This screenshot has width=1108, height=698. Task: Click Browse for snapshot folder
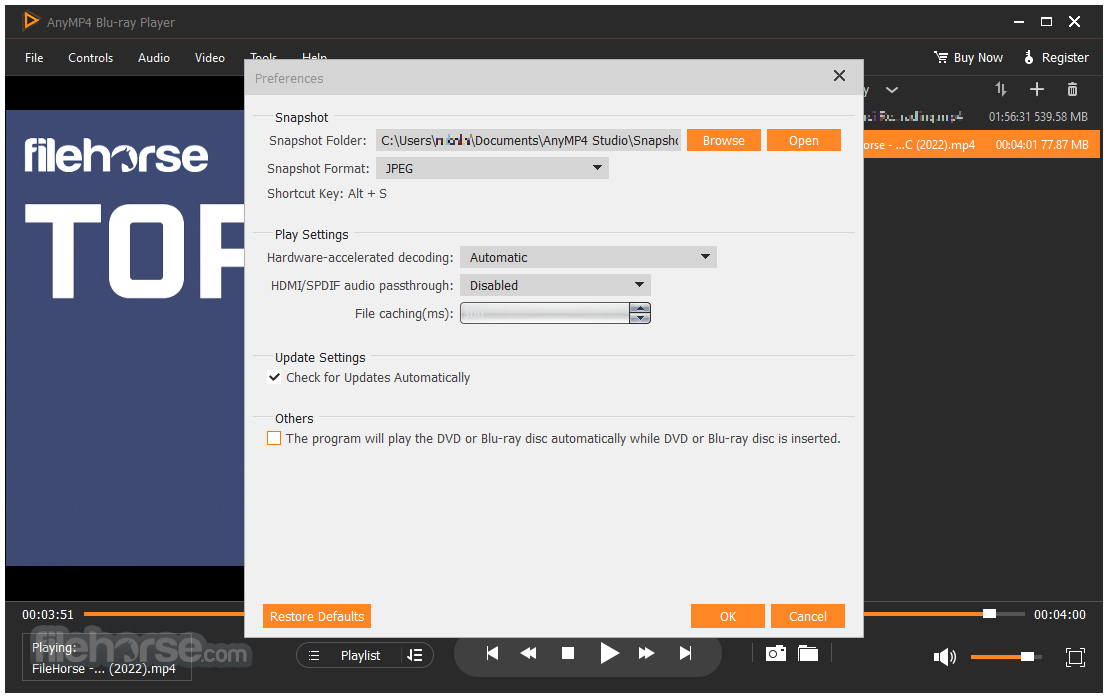(724, 140)
